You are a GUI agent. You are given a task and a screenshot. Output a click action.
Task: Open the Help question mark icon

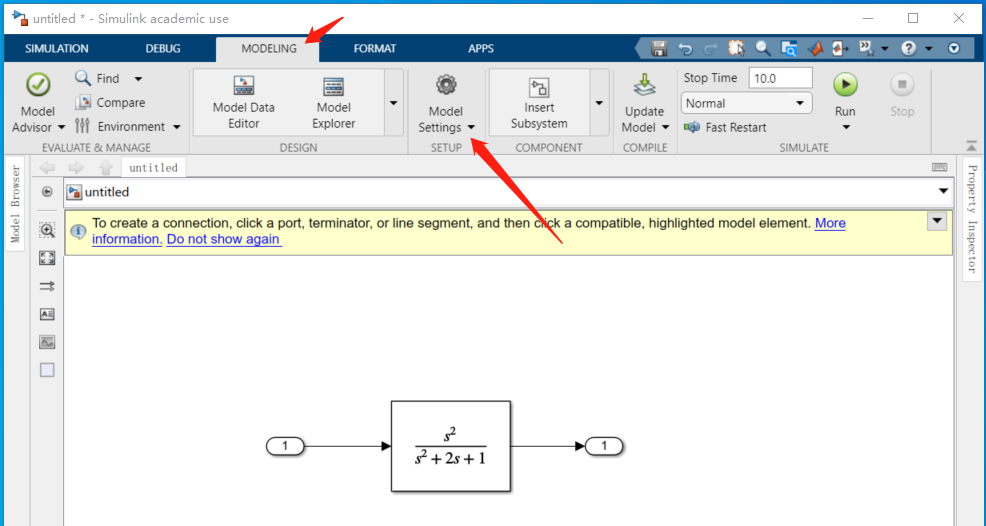pos(908,48)
